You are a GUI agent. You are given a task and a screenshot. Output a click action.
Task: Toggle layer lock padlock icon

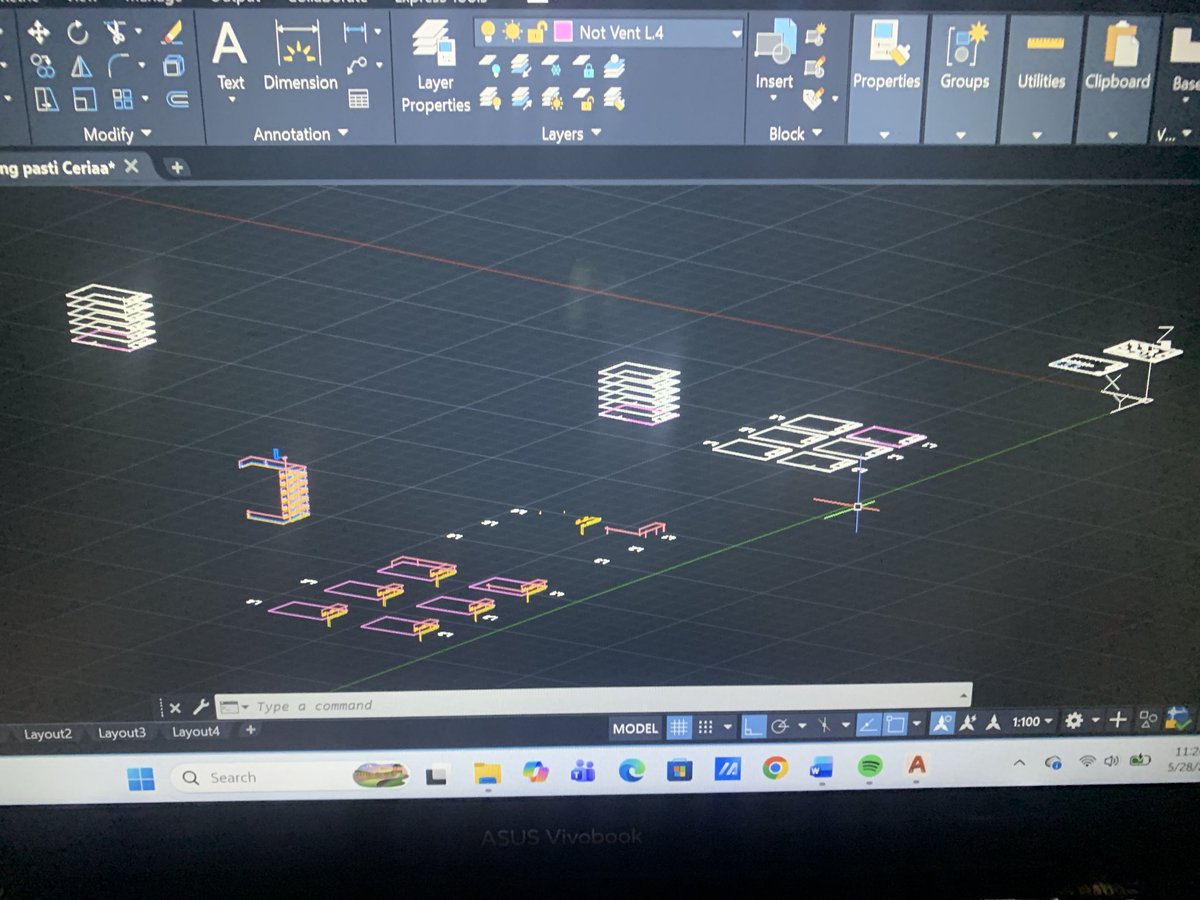click(536, 32)
